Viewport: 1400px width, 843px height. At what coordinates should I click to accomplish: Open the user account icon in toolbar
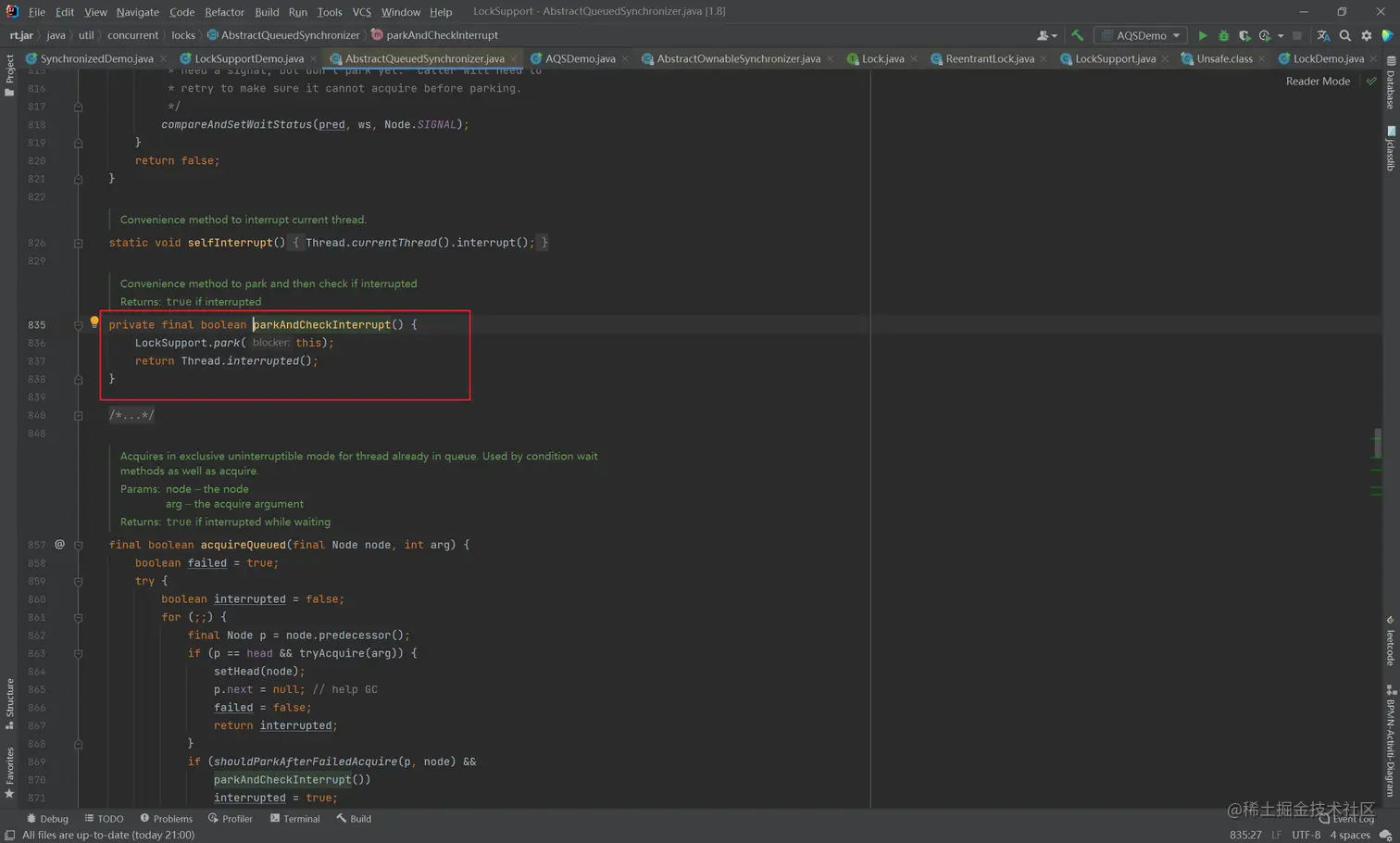click(x=1047, y=35)
